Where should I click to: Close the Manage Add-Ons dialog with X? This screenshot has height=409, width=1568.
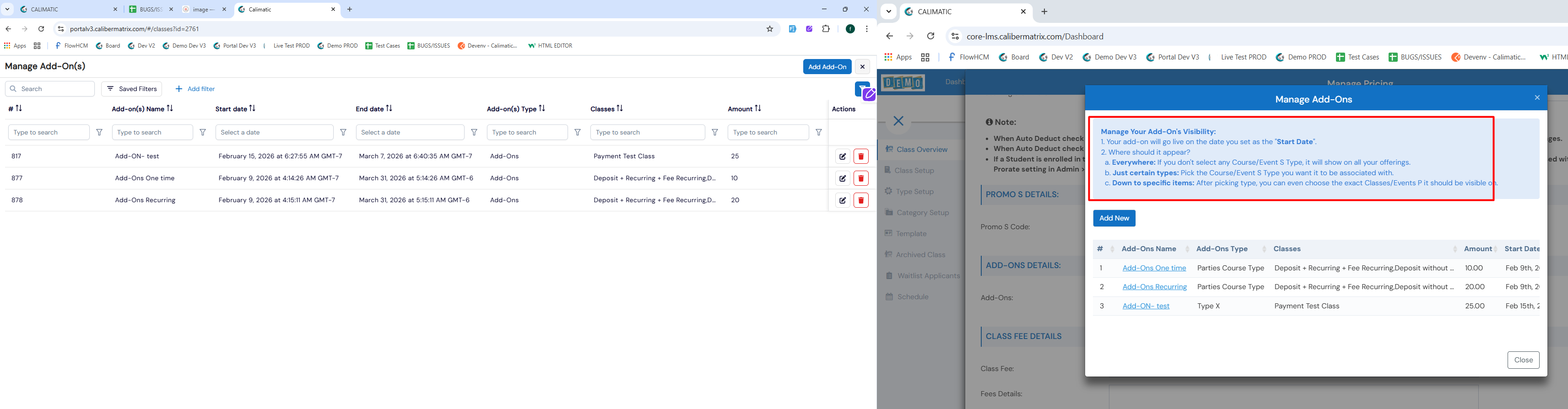point(1536,97)
